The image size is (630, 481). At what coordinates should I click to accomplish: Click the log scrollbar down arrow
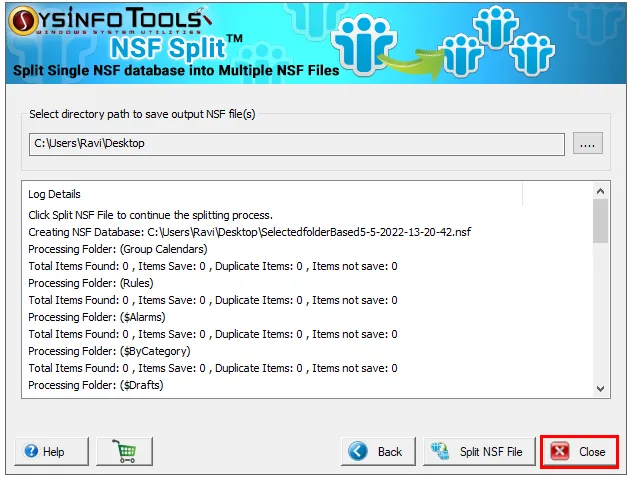point(600,389)
